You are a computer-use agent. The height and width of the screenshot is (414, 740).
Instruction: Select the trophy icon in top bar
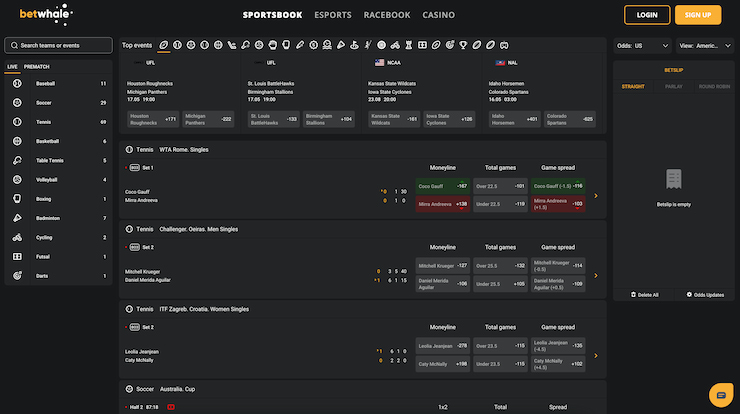pos(463,45)
